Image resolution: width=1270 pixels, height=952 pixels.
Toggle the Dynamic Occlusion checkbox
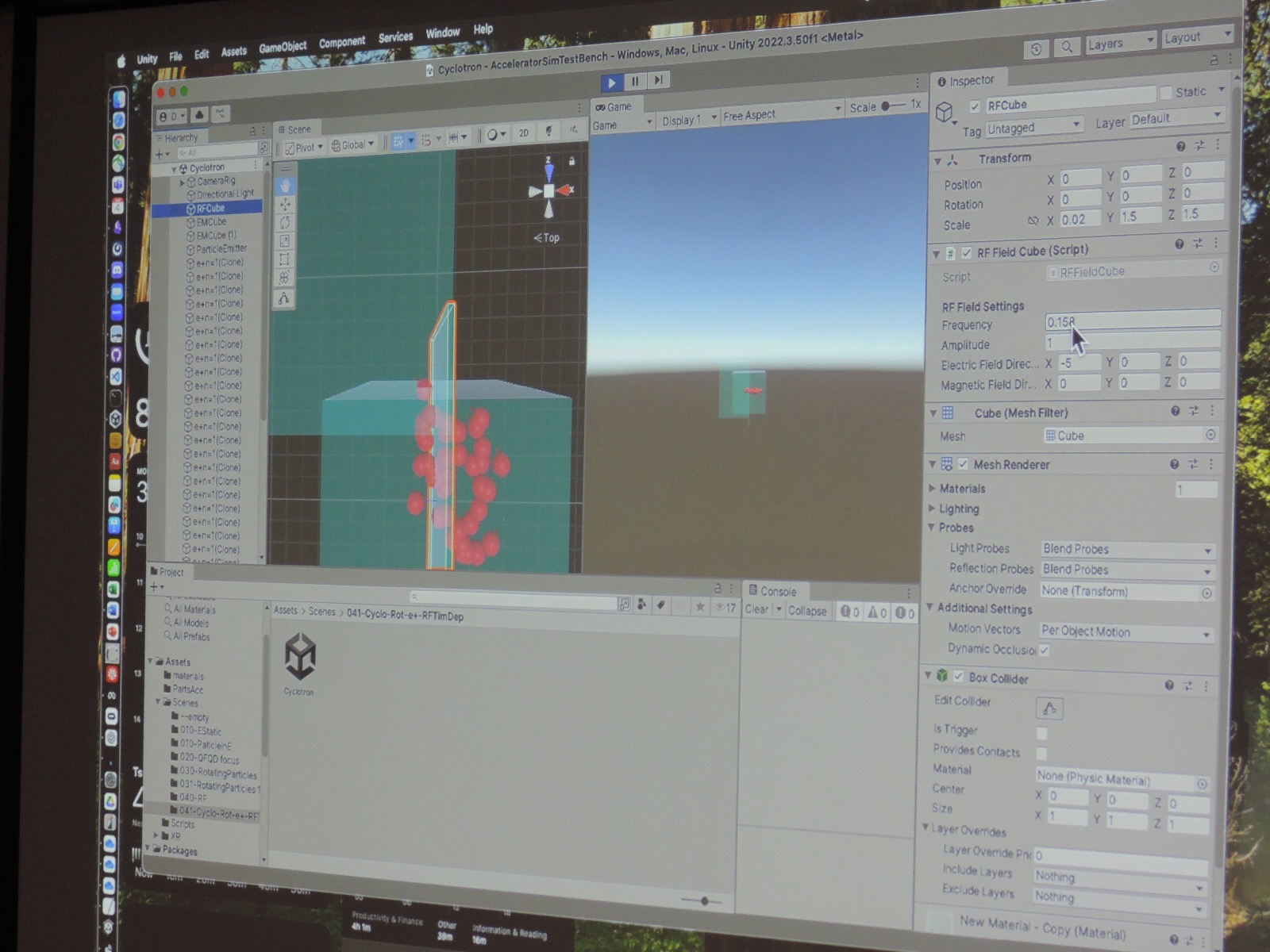click(x=1045, y=650)
